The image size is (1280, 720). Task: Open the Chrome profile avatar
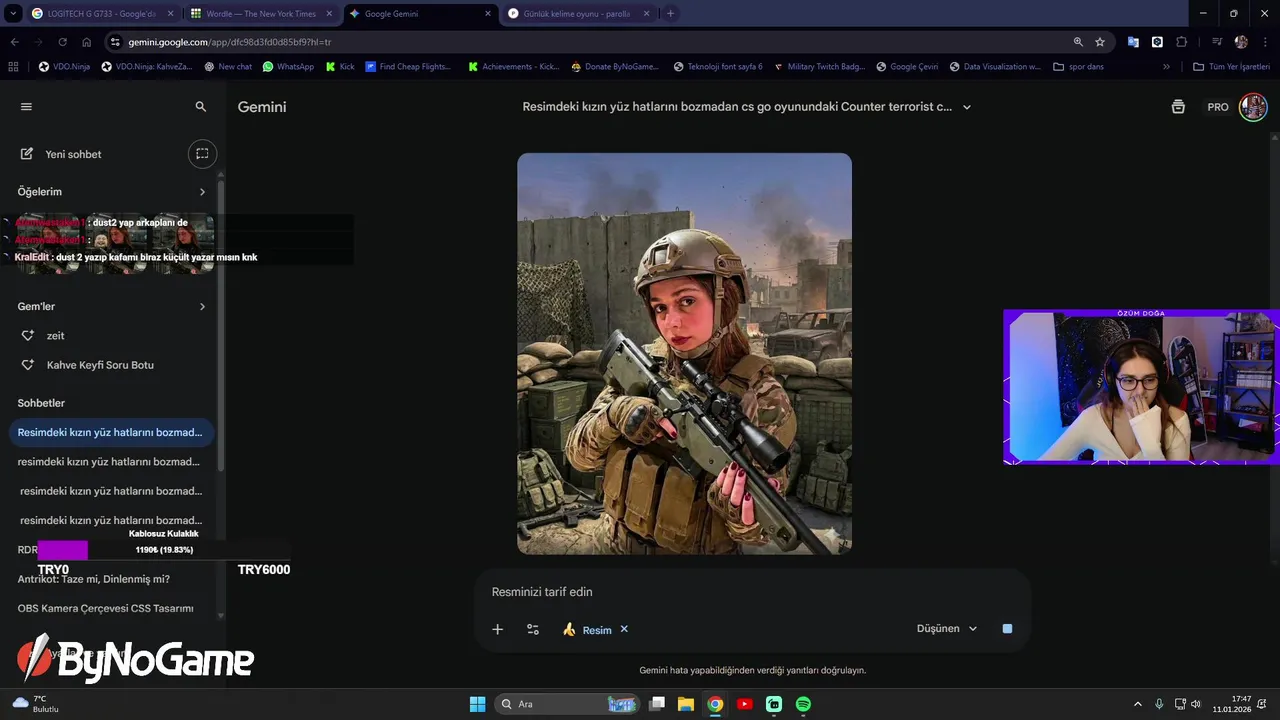pyautogui.click(x=1241, y=42)
